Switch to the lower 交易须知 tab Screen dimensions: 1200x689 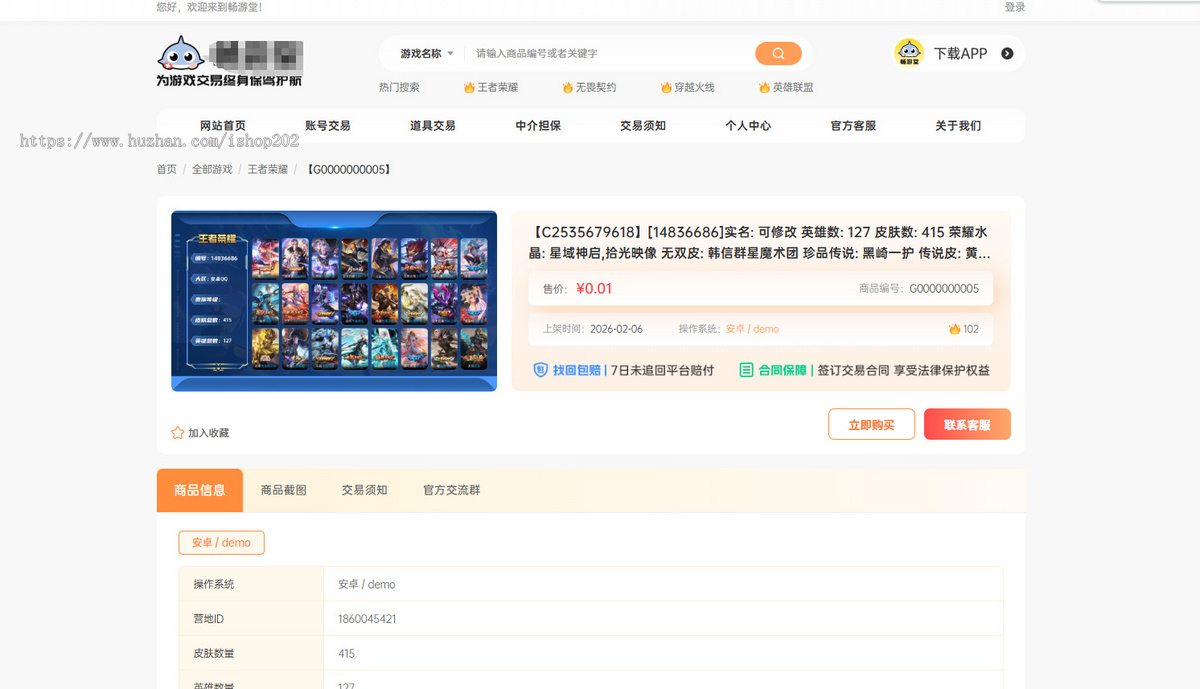coord(364,490)
